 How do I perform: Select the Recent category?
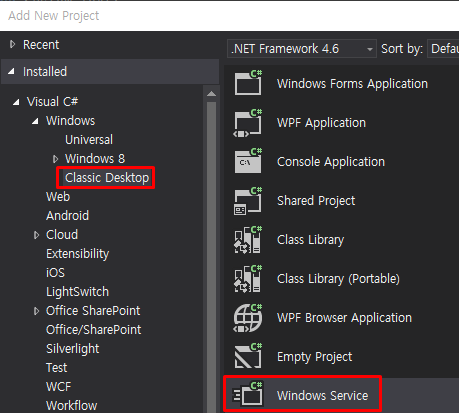41,44
